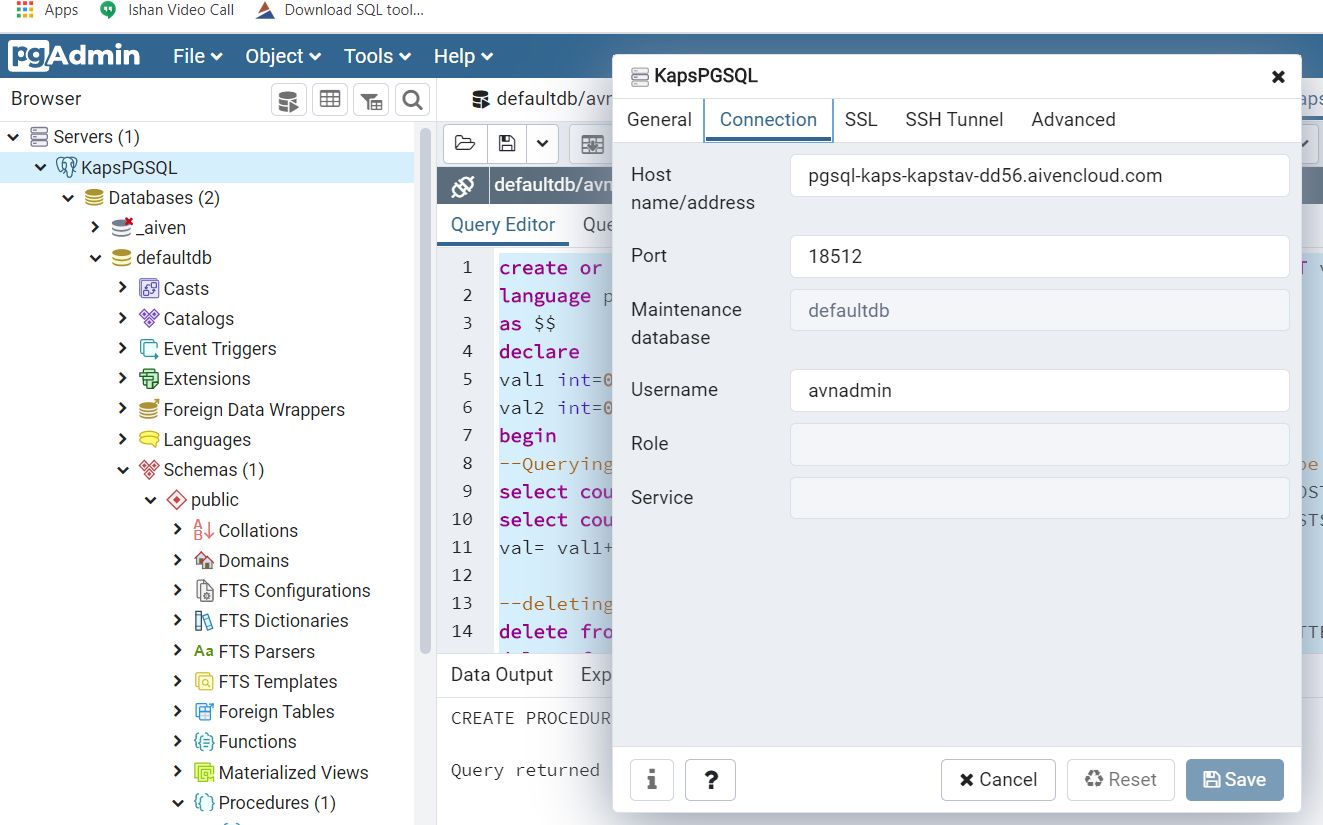The width and height of the screenshot is (1323, 825).
Task: Click the connection status icon beside defaultdb/avn
Action: pyautogui.click(x=462, y=185)
